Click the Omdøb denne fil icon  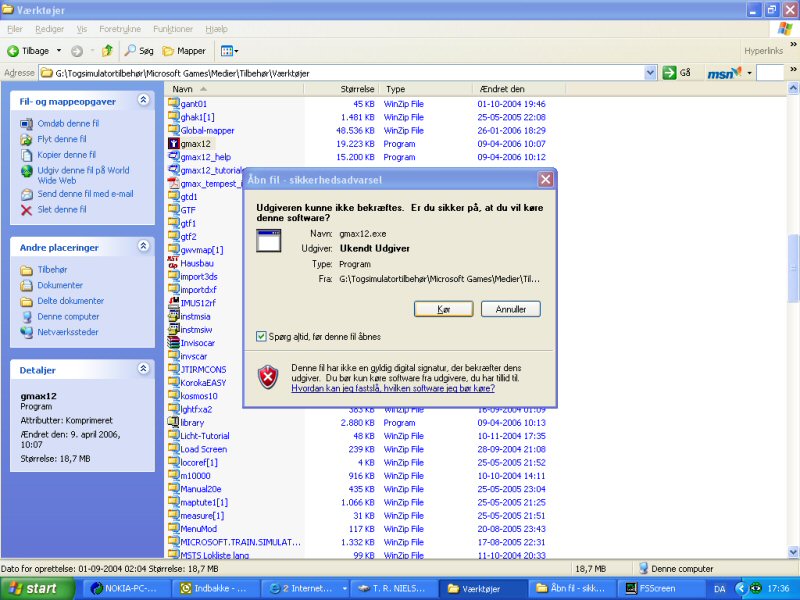pos(27,123)
